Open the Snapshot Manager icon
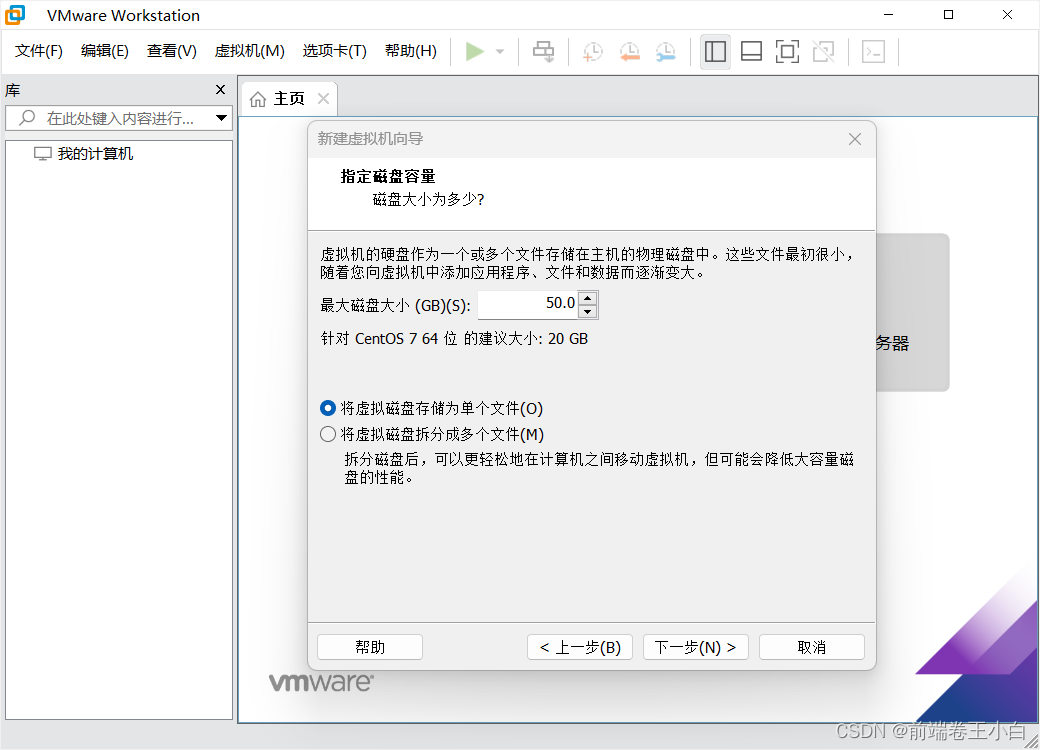Screen dimensions: 1040x750 (x=665, y=52)
